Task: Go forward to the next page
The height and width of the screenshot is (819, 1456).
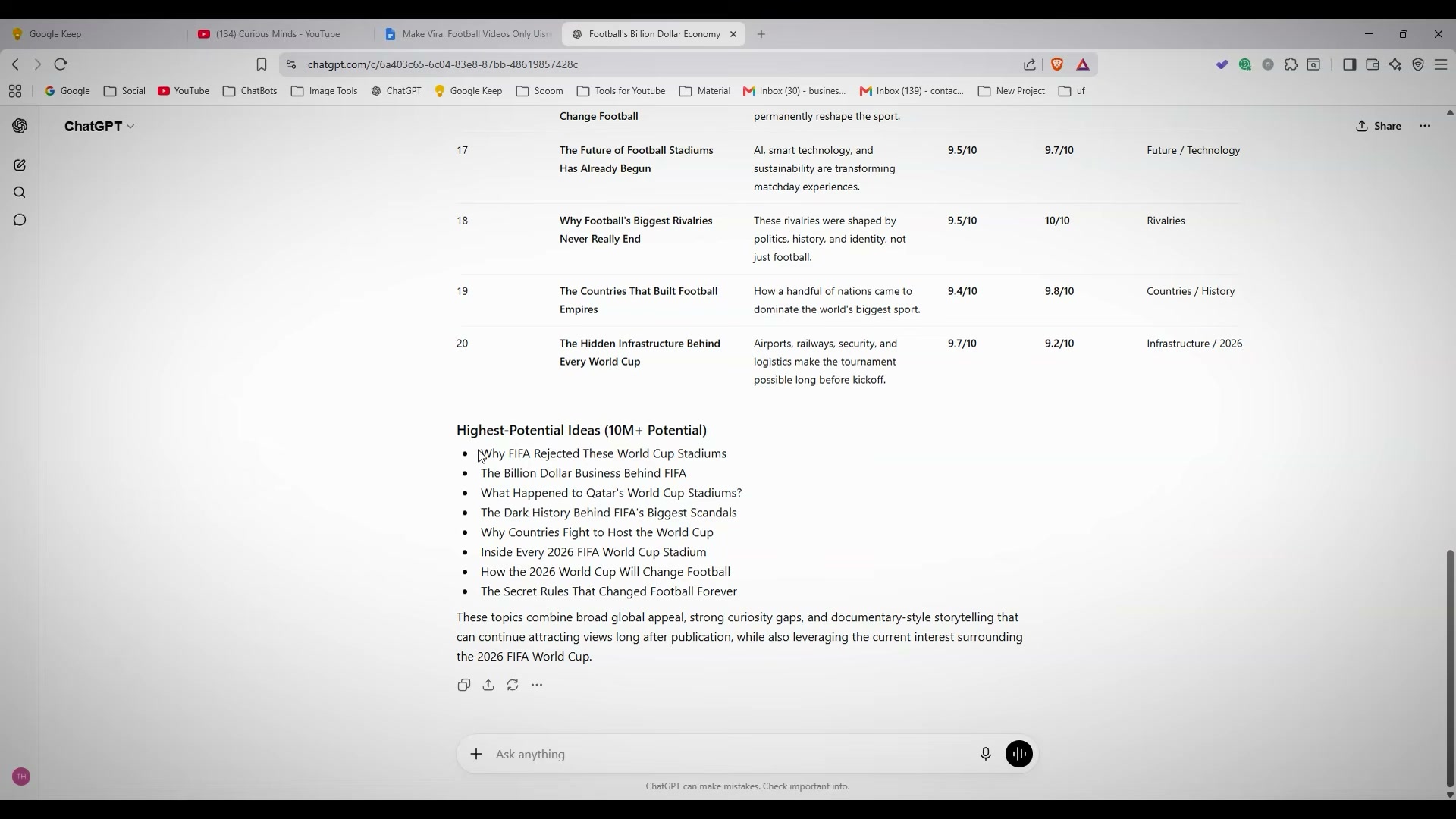Action: click(x=37, y=64)
